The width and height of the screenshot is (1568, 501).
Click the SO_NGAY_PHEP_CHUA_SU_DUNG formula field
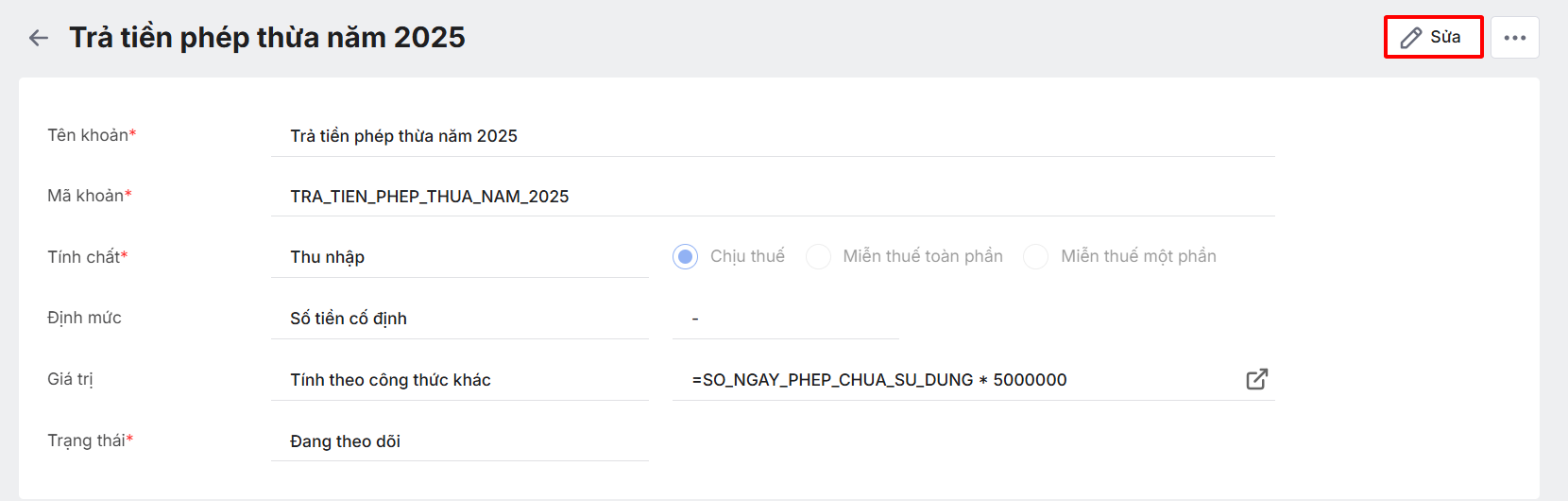[x=954, y=380]
